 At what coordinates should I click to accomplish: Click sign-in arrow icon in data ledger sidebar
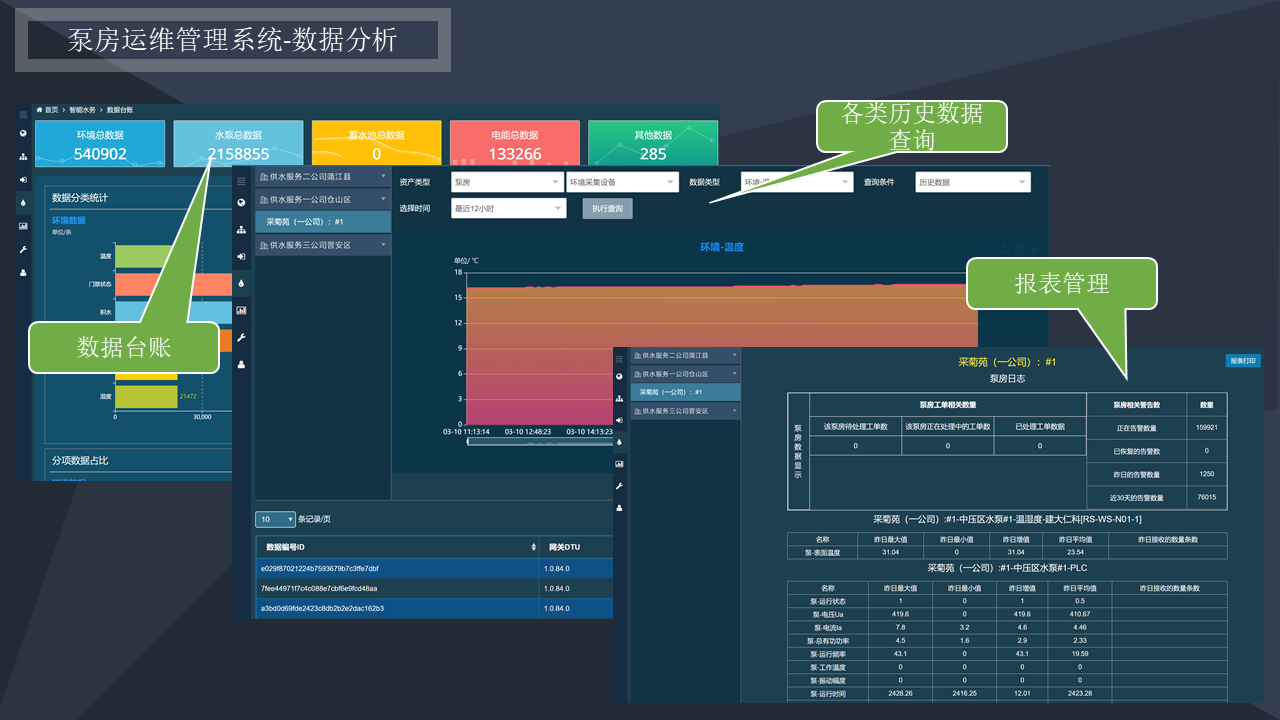23,179
